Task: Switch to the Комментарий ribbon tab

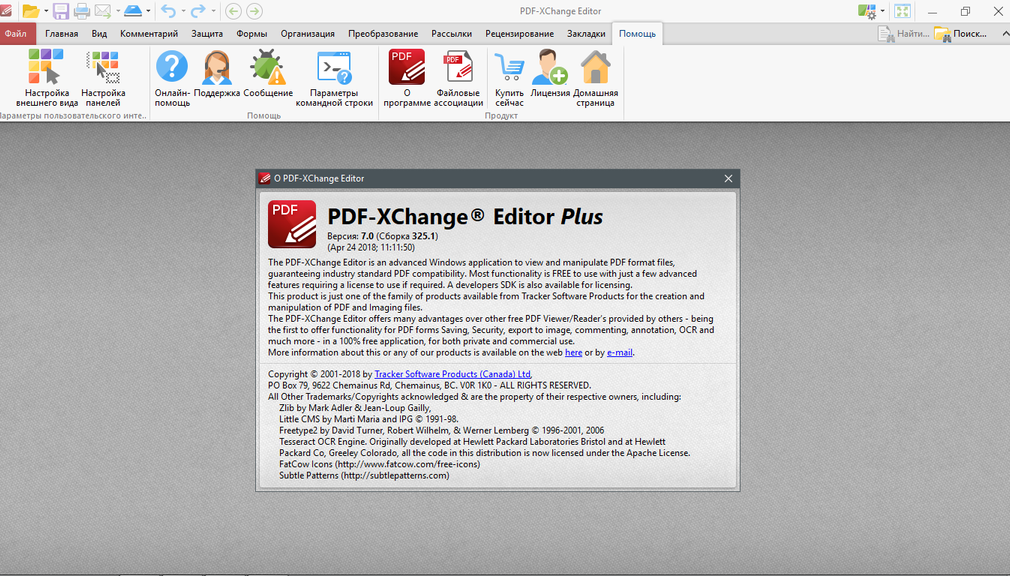Action: 149,34
